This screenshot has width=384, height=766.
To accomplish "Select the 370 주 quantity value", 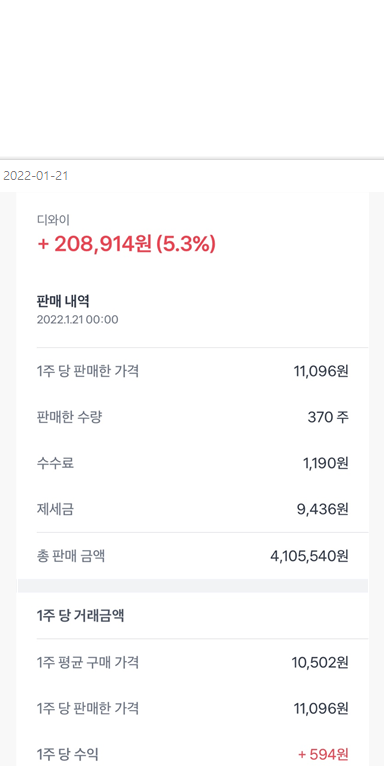I will (x=328, y=417).
